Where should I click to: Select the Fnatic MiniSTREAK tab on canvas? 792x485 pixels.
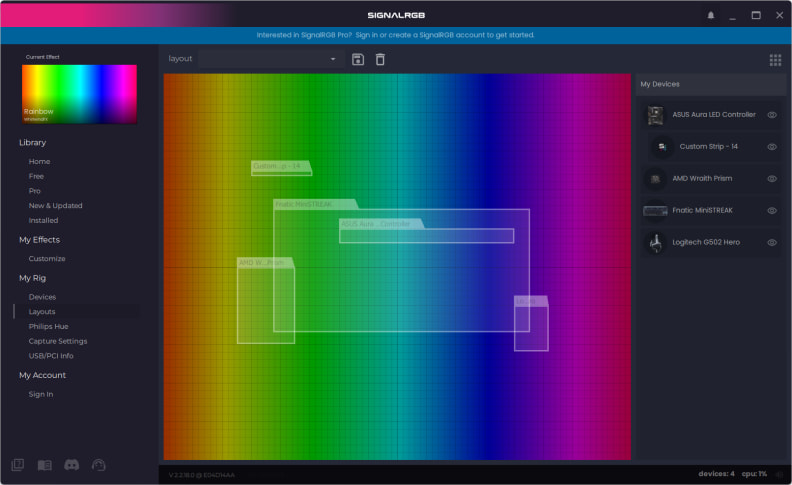pos(316,204)
